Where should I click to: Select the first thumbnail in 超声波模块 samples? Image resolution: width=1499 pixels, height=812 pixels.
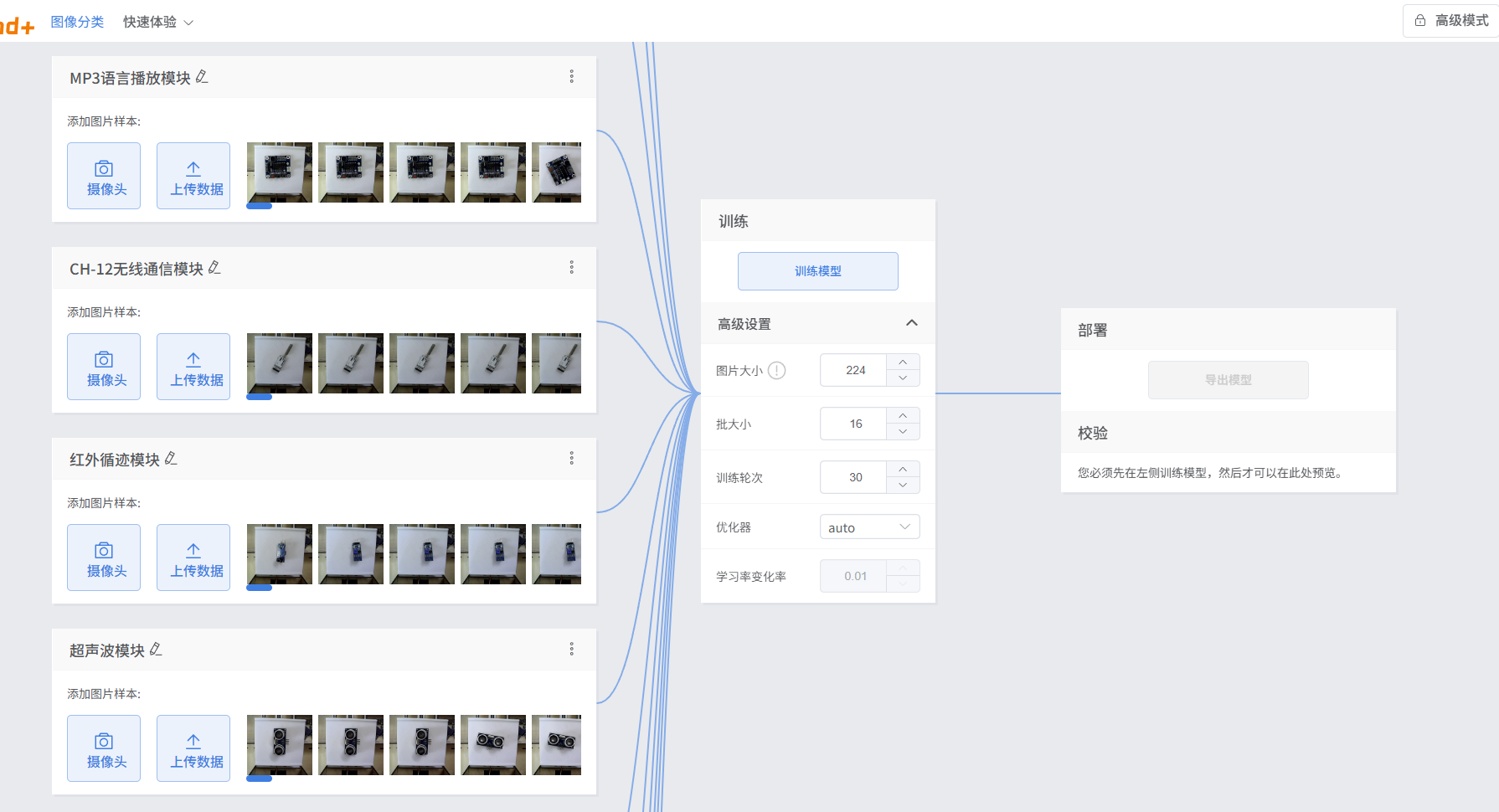pyautogui.click(x=279, y=745)
